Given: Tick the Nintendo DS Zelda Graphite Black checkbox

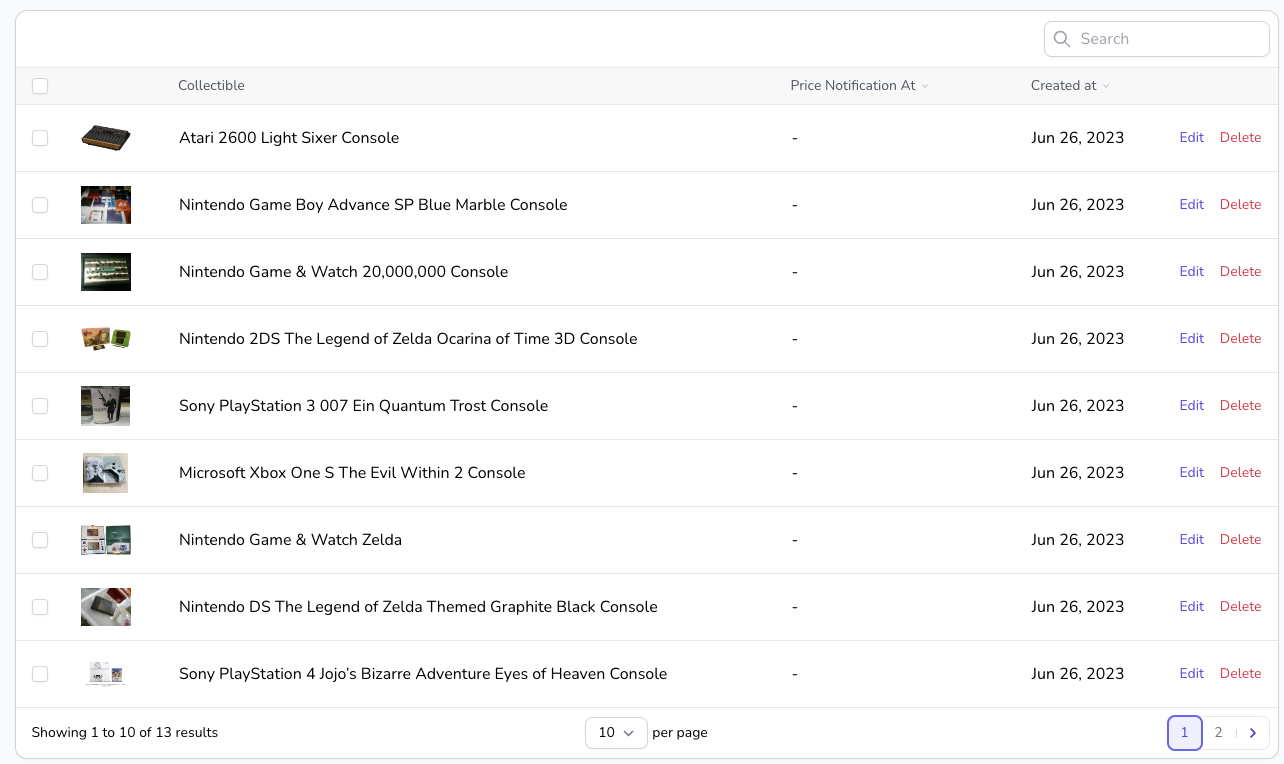Looking at the screenshot, I should pos(40,607).
